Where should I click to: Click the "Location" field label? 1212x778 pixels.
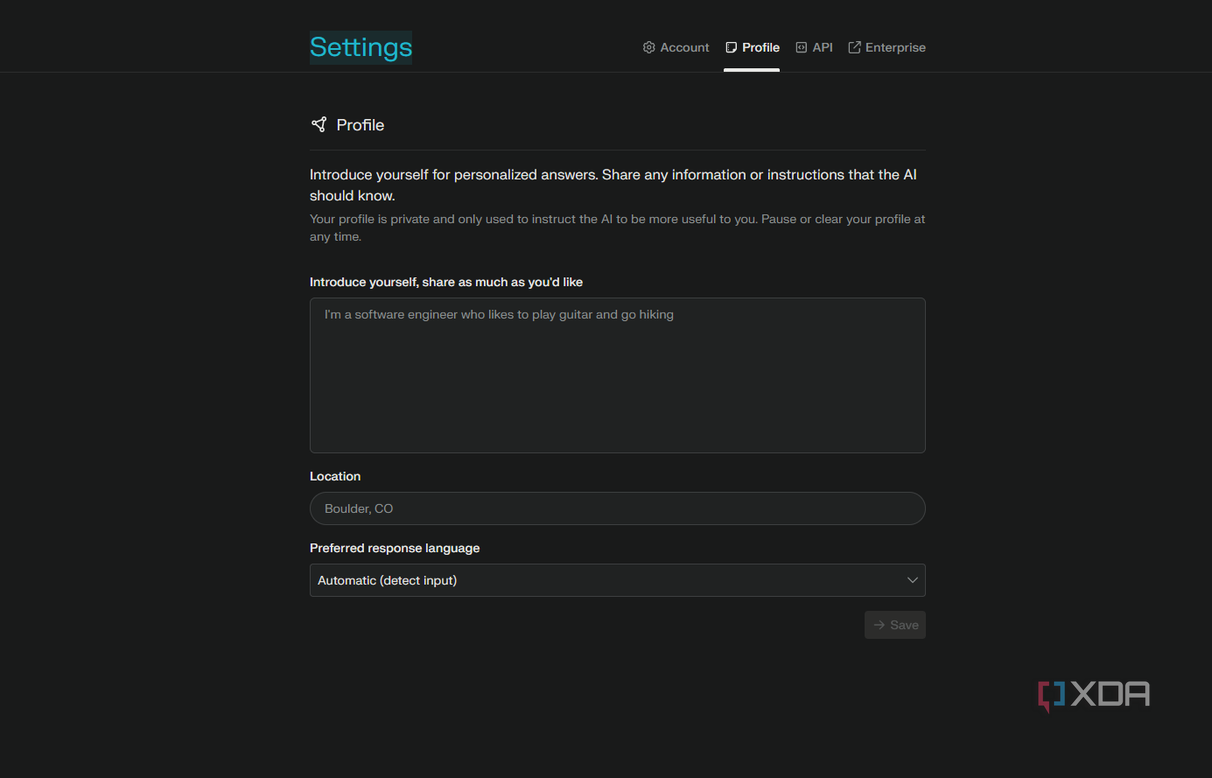click(x=335, y=476)
